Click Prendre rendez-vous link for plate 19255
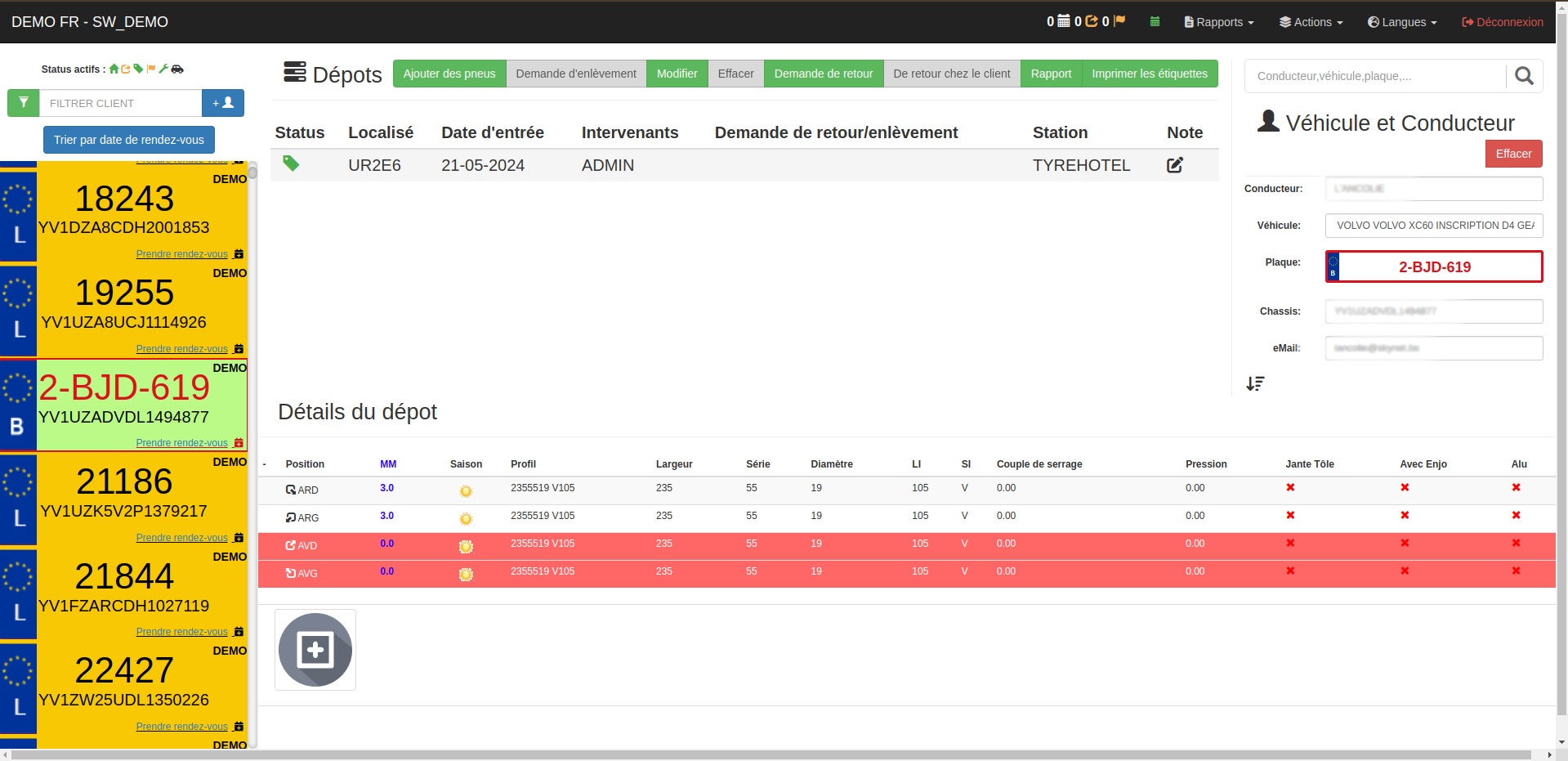Screen dimensions: 1568x761 pyautogui.click(x=181, y=349)
